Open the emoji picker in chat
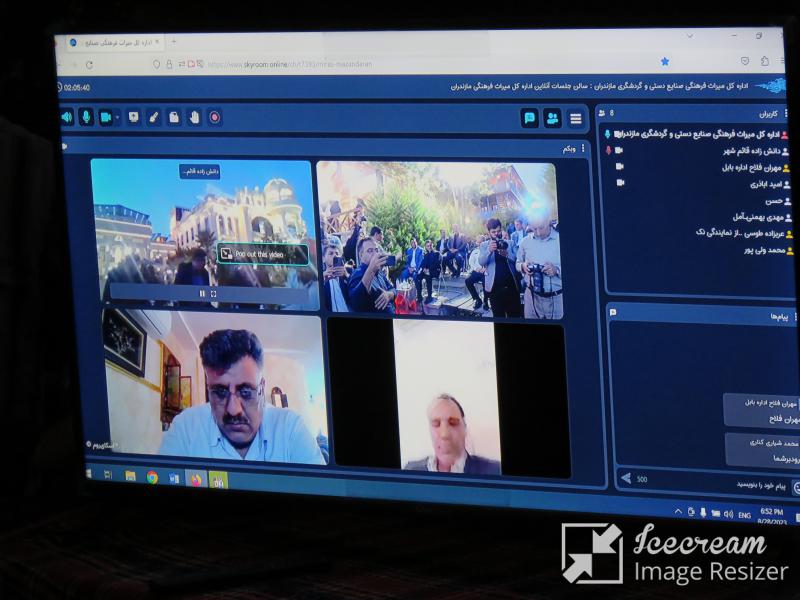 796,488
